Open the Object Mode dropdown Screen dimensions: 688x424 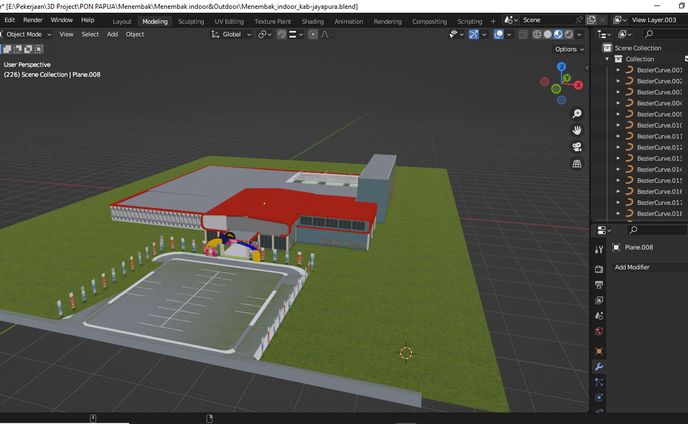click(x=27, y=34)
